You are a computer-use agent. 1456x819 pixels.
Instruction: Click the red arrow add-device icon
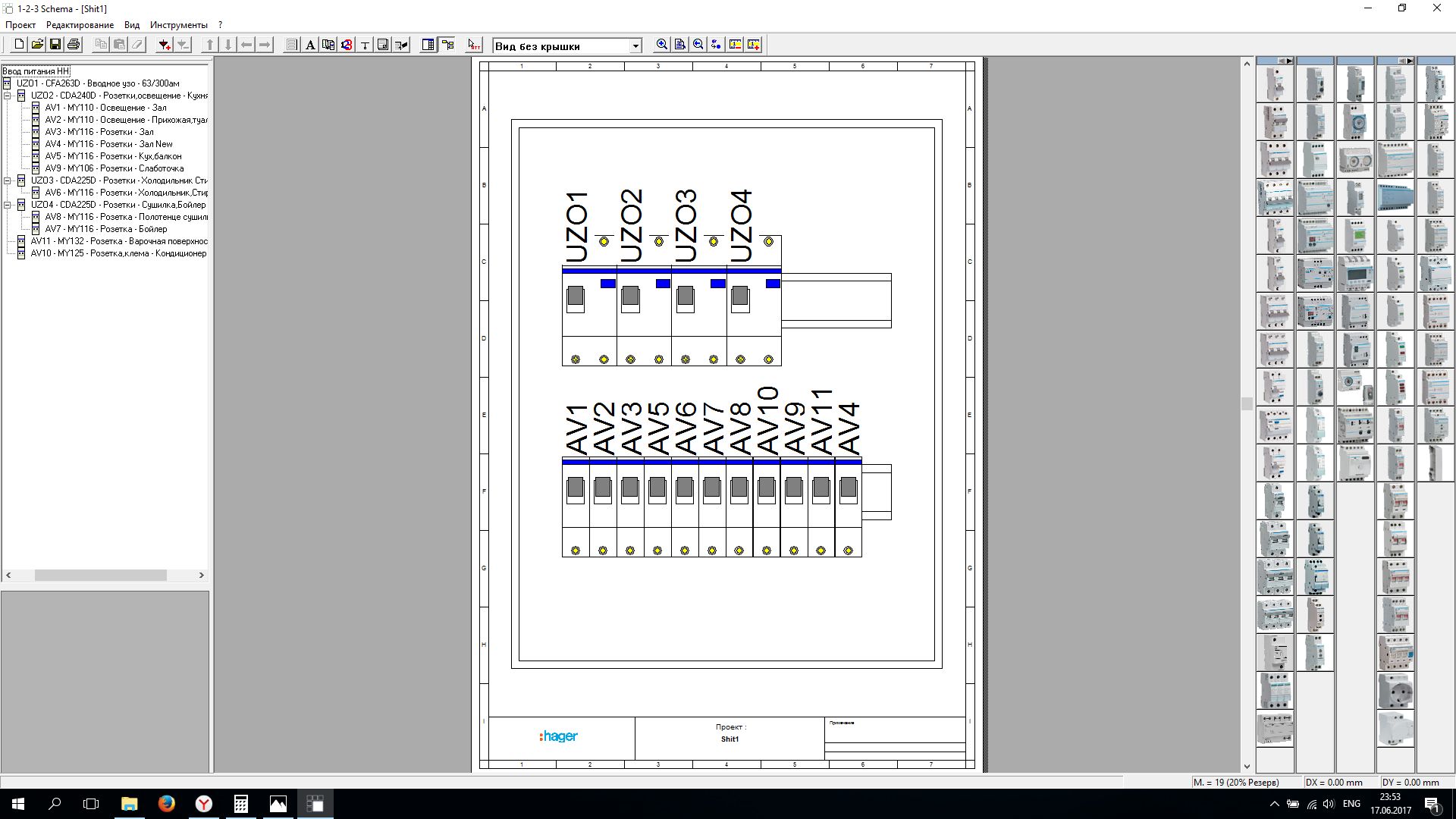pyautogui.click(x=164, y=45)
